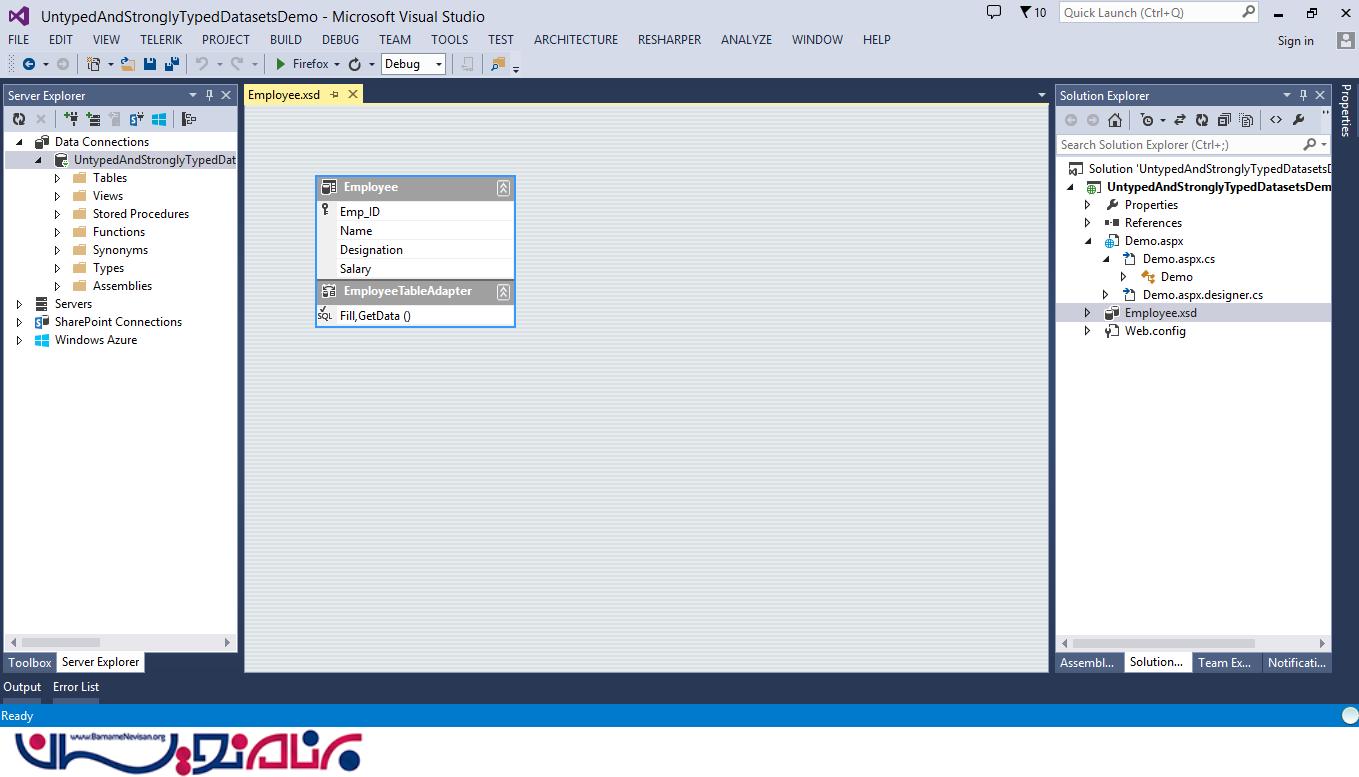Collapse the EmployeeTableAdapter box
This screenshot has width=1359, height=777.
503,292
